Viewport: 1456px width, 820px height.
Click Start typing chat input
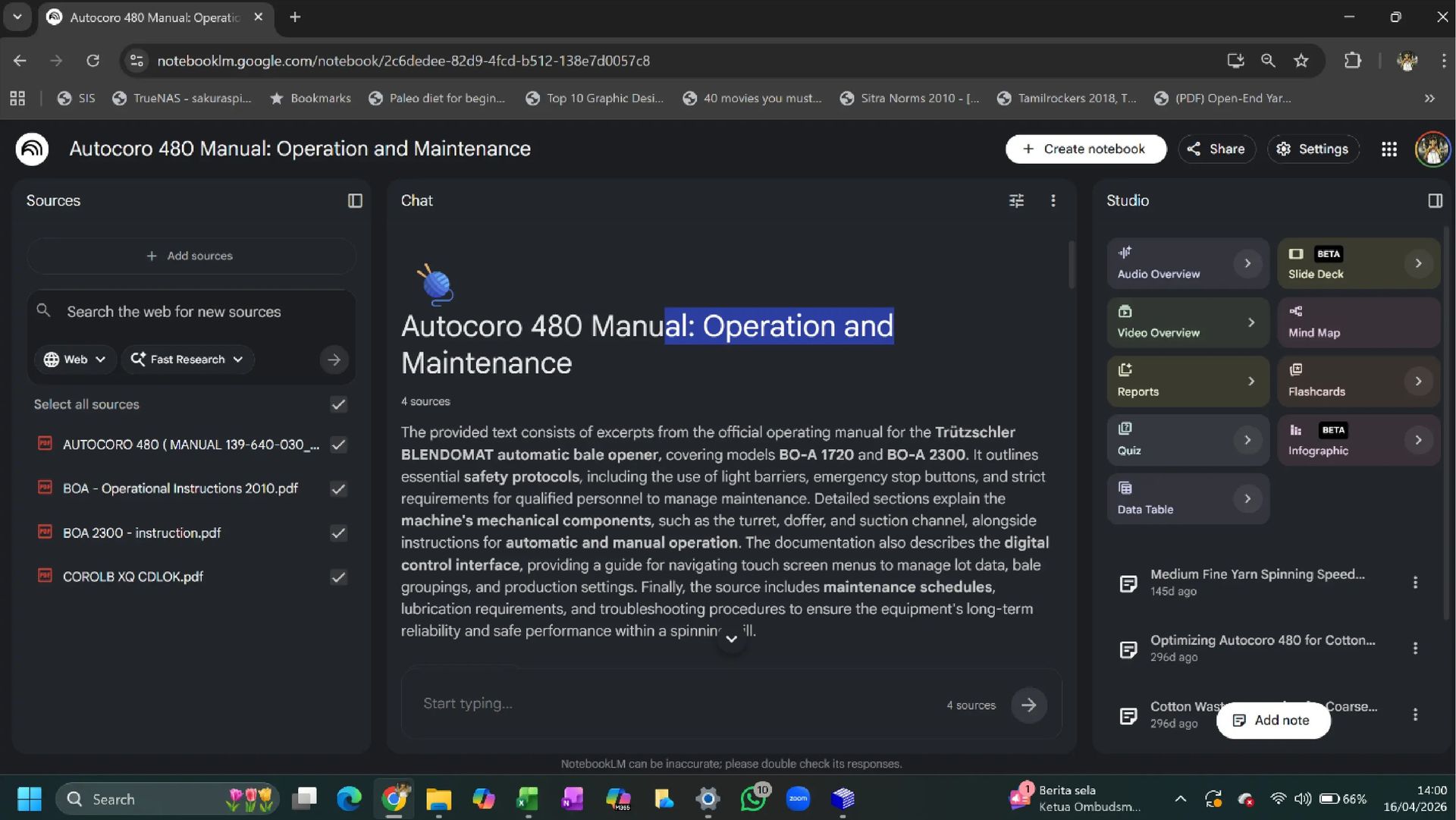(x=675, y=703)
